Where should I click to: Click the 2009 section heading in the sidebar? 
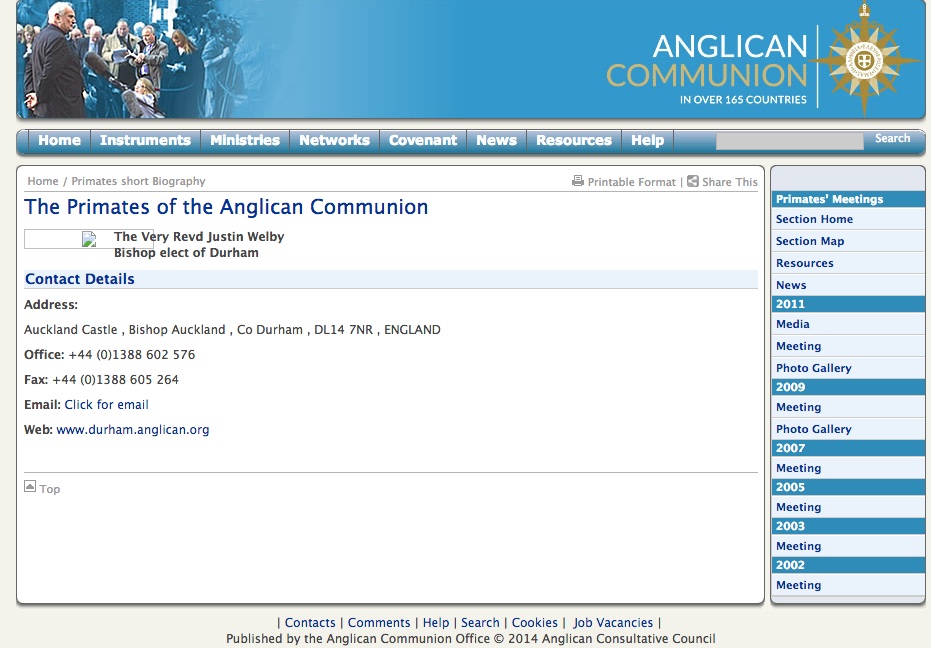tap(848, 387)
